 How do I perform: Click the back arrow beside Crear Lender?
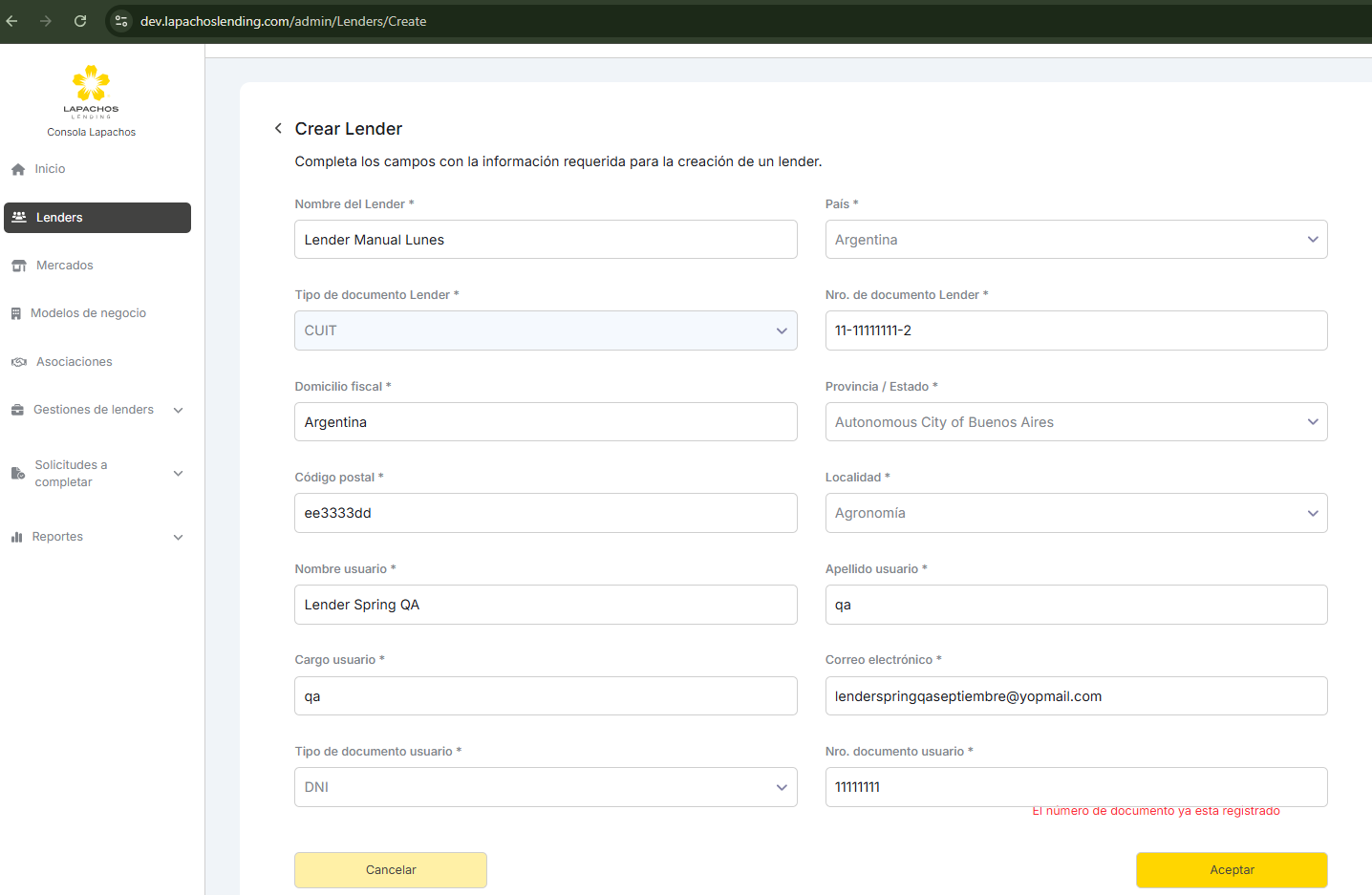pos(278,128)
